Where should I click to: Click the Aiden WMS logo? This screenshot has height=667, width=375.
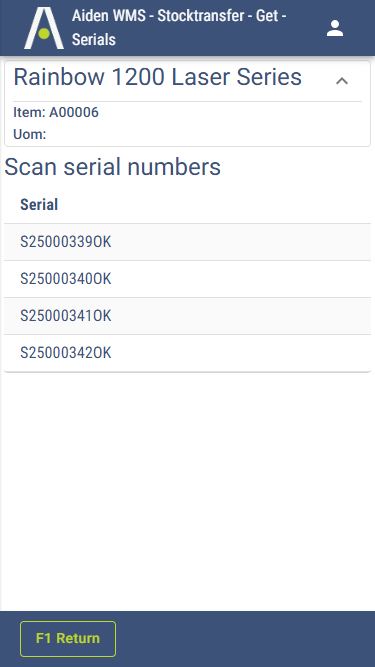coord(44,28)
